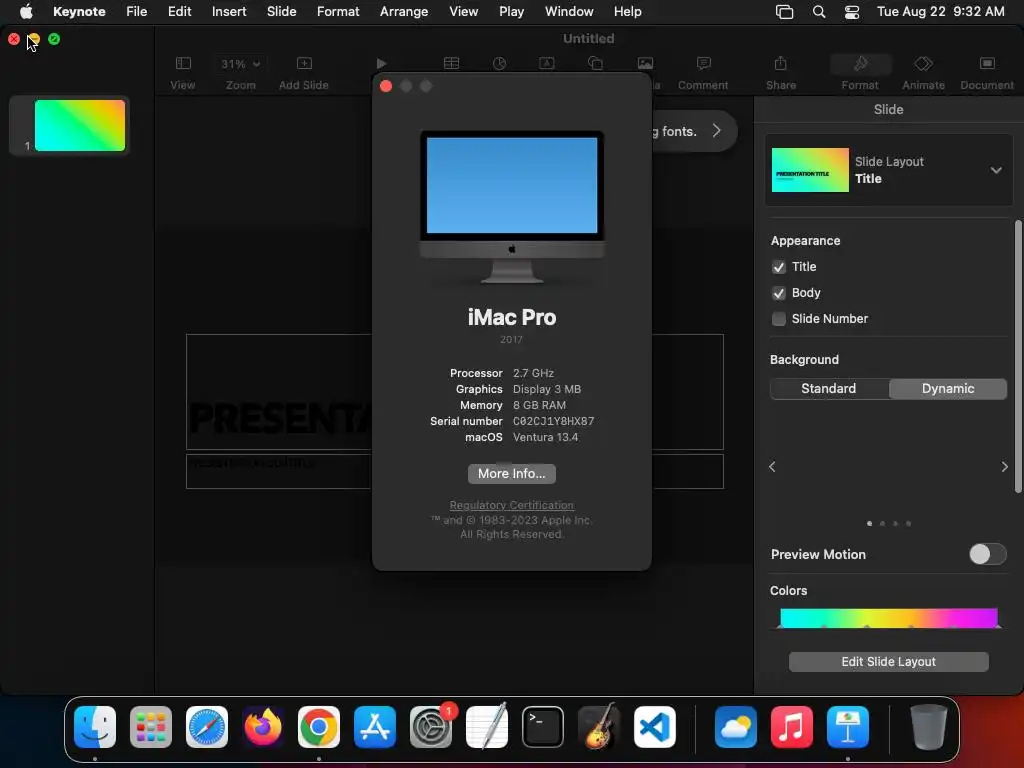Screen dimensions: 1024x768
Task: Click the Edit Slide Layout button
Action: pos(888,662)
